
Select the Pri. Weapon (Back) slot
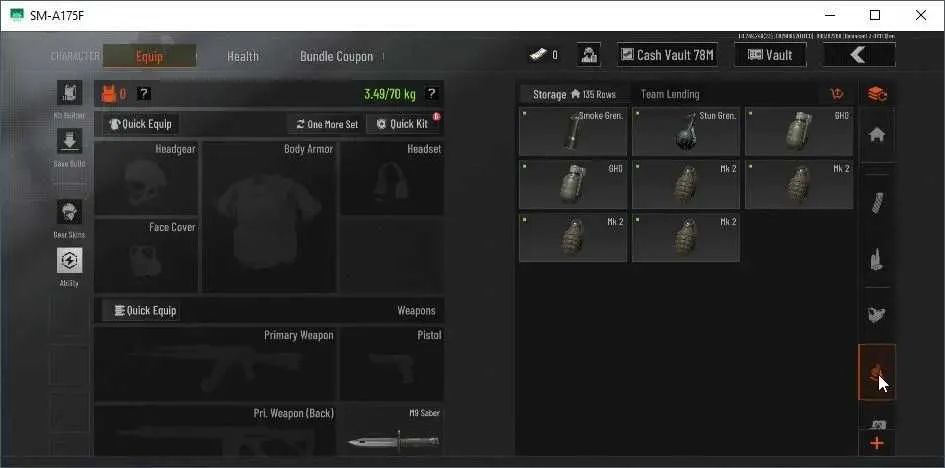216,430
